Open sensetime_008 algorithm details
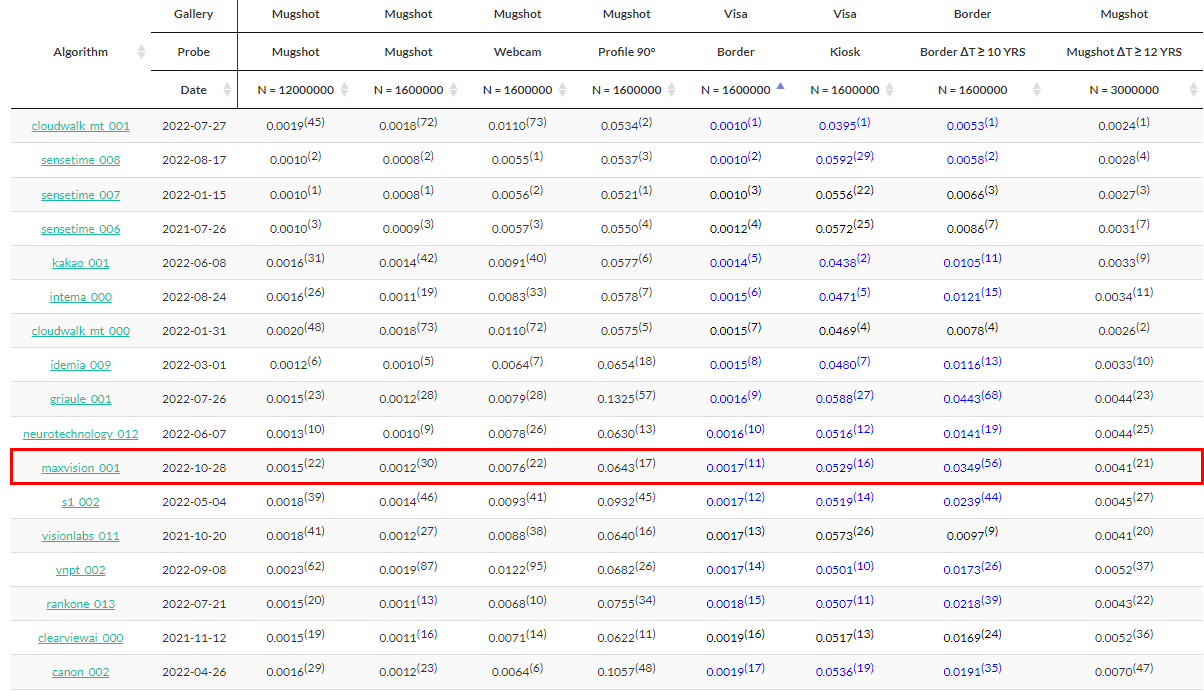Viewport: 1204px width, 691px height. [80, 160]
